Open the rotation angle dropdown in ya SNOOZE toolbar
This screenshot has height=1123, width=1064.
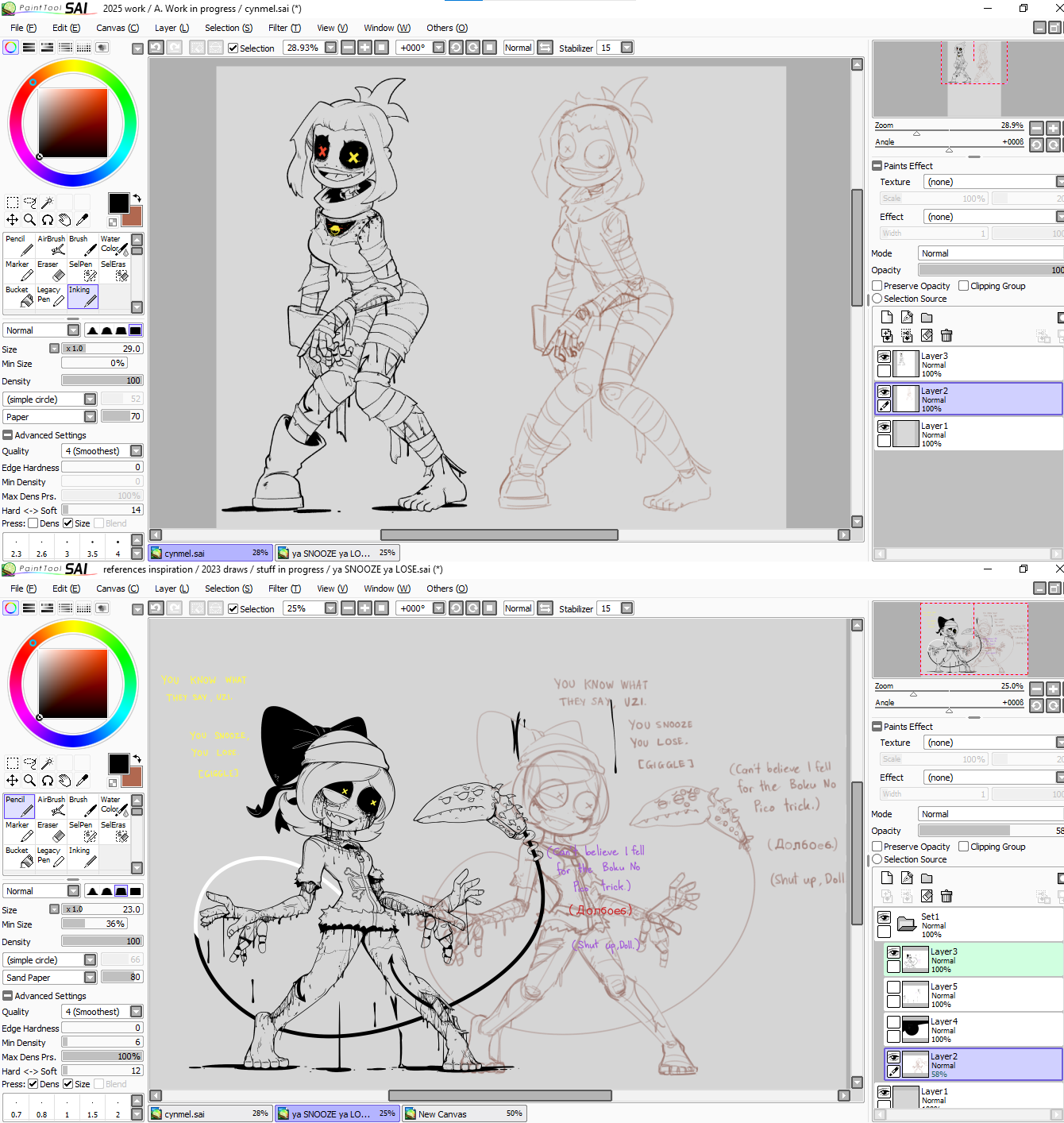[x=438, y=608]
